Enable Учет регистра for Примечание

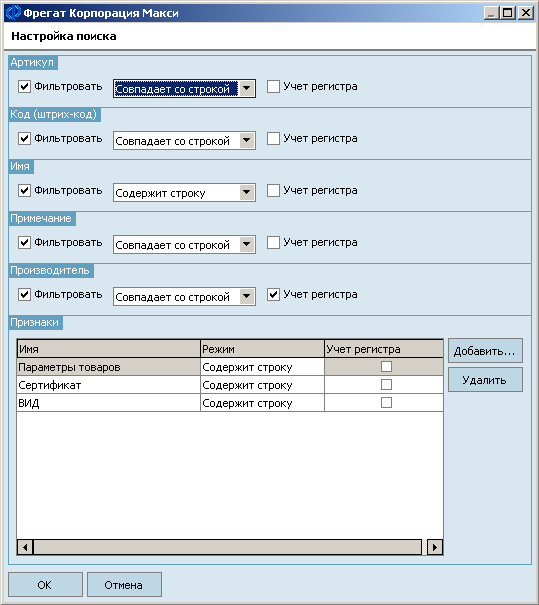[x=273, y=243]
